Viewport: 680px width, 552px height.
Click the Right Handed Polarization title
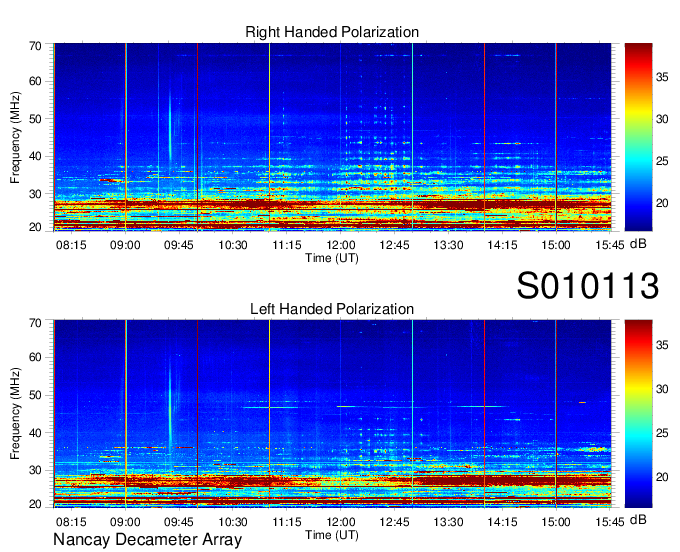coord(332,32)
